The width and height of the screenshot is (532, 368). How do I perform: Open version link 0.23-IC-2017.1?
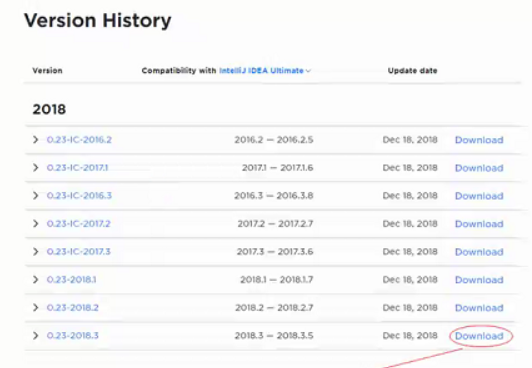tap(77, 168)
